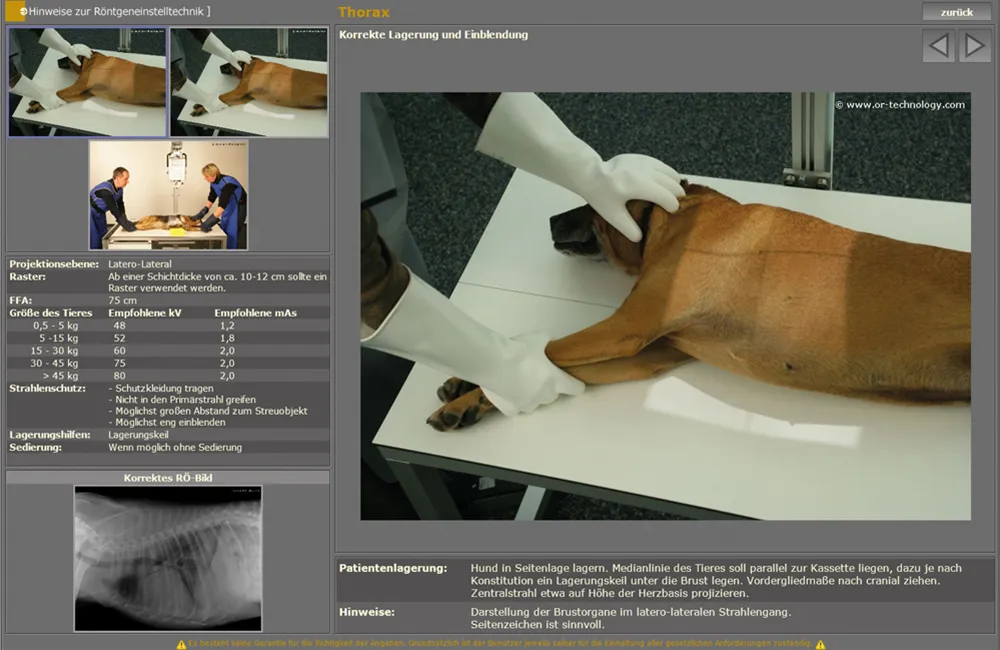
Task: Click the right warning triangle in footer
Action: pos(820,644)
